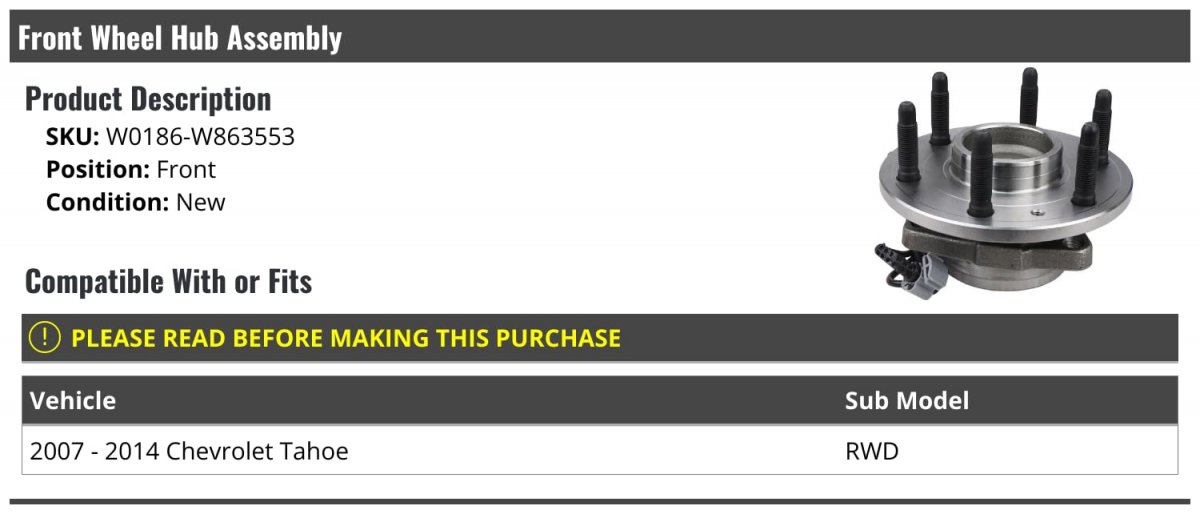Viewport: 1200px width, 514px height.
Task: Click the "Front" position value
Action: click(186, 170)
